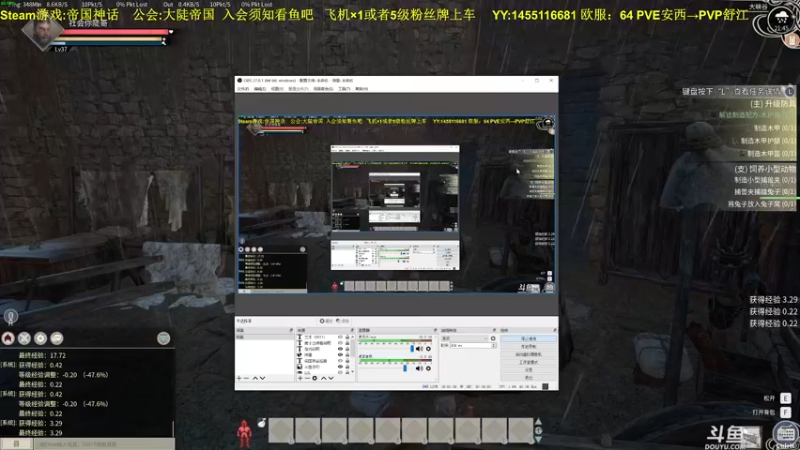Screen dimensions: 800x450
Task: Open chat settings gear above chat log
Action: (40, 338)
